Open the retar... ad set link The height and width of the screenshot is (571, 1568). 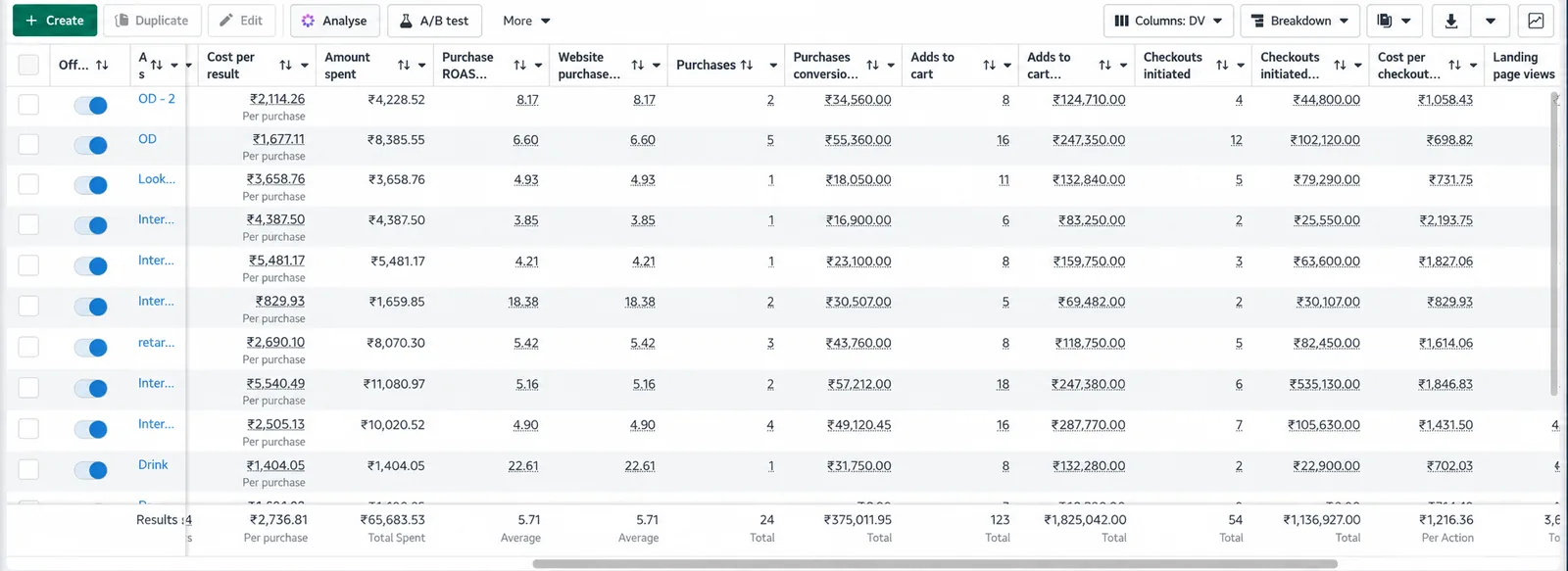(157, 343)
